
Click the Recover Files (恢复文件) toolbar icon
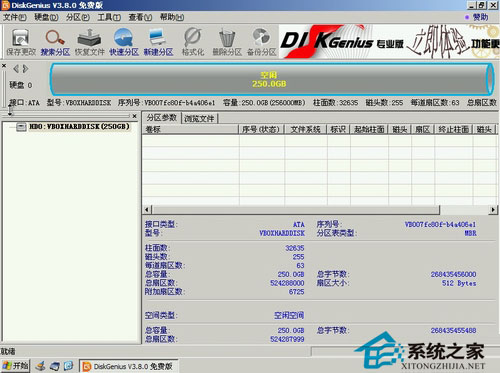tap(89, 41)
